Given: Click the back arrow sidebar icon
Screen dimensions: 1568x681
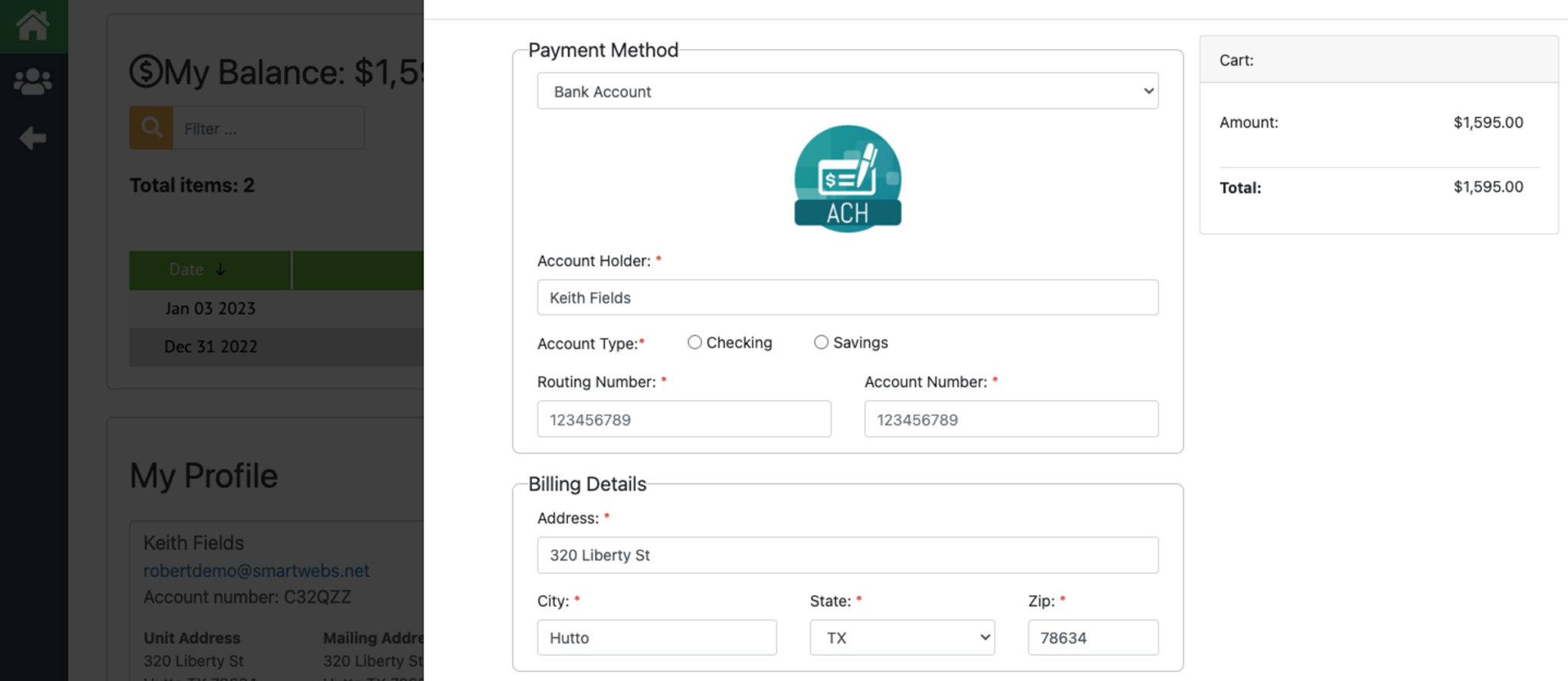Looking at the screenshot, I should point(33,138).
